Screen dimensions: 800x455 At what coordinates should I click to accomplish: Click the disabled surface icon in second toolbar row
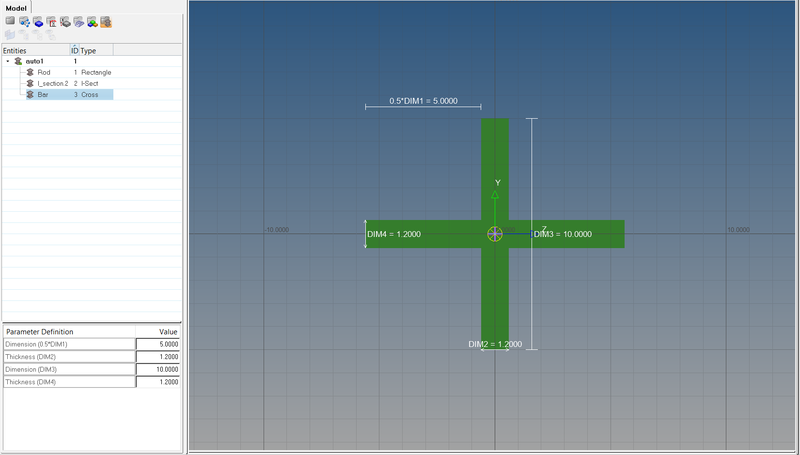tap(10, 35)
